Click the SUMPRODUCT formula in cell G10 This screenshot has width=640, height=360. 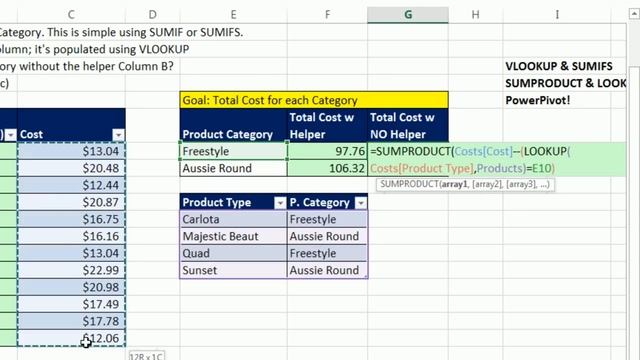(x=496, y=160)
